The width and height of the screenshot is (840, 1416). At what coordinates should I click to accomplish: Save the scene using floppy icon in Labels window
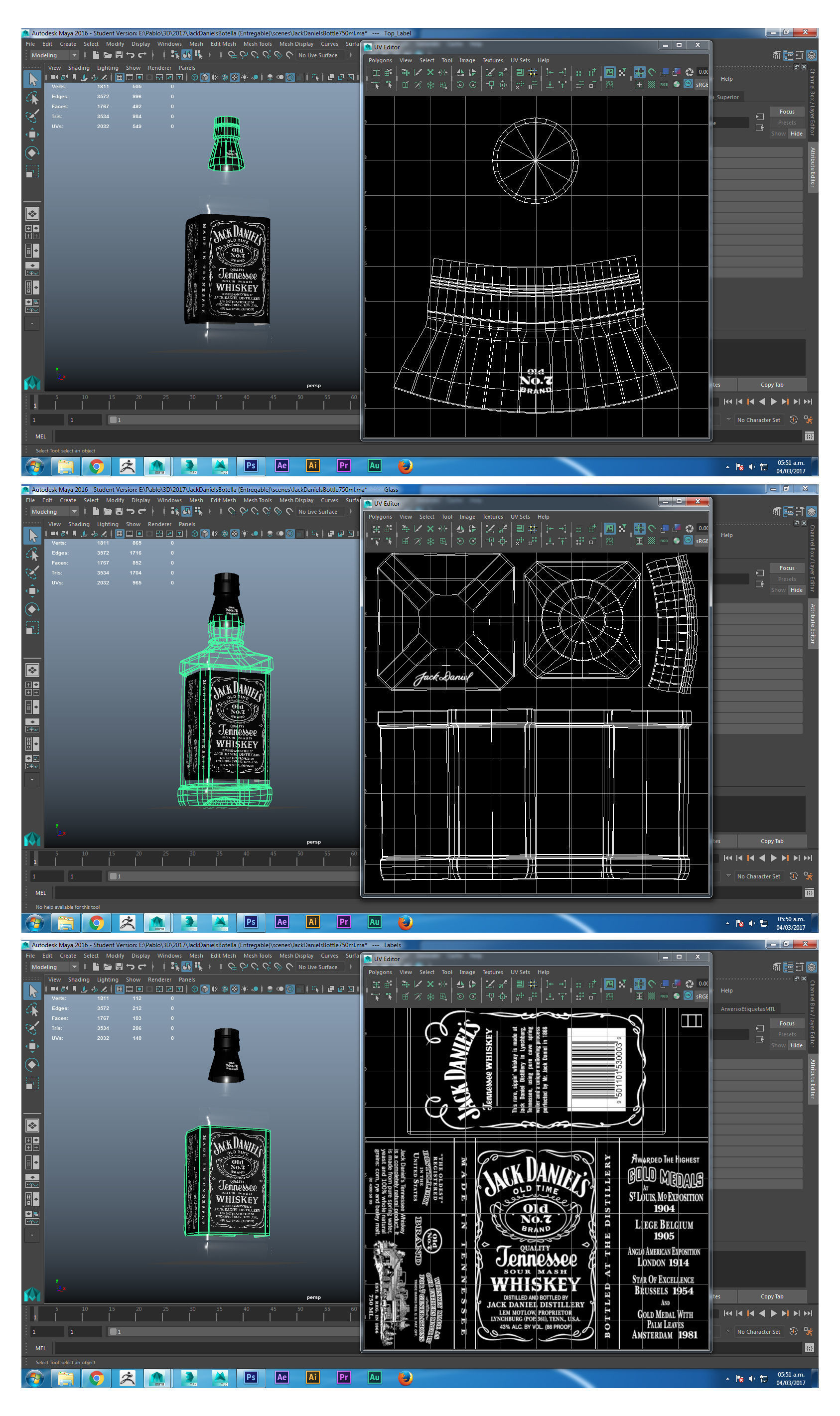(119, 967)
